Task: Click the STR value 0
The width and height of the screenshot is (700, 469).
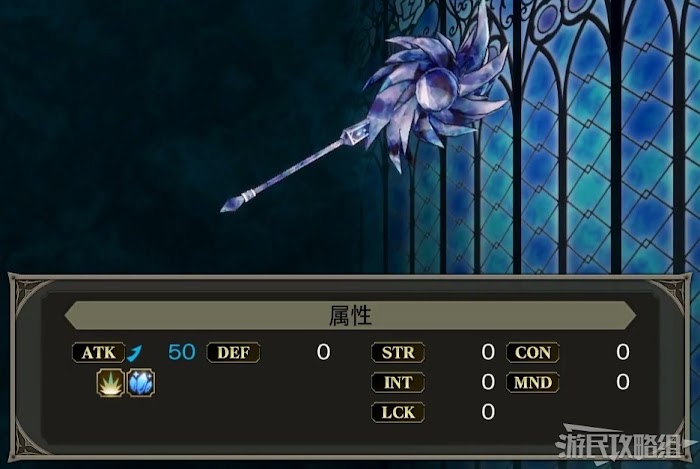Action: [x=488, y=352]
